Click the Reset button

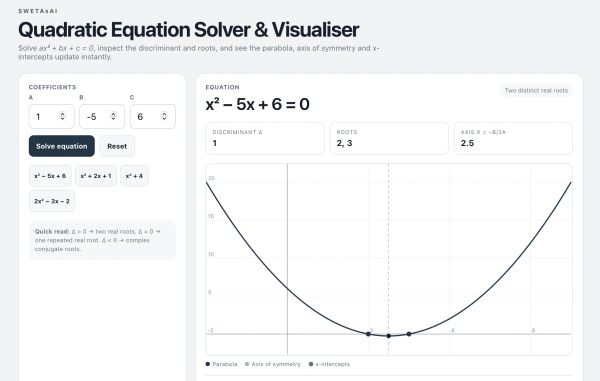(117, 146)
